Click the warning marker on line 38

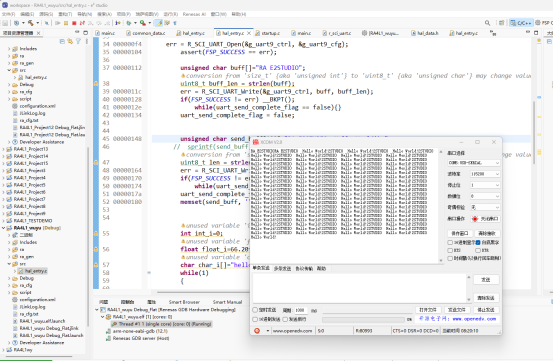pyautogui.click(x=96, y=84)
